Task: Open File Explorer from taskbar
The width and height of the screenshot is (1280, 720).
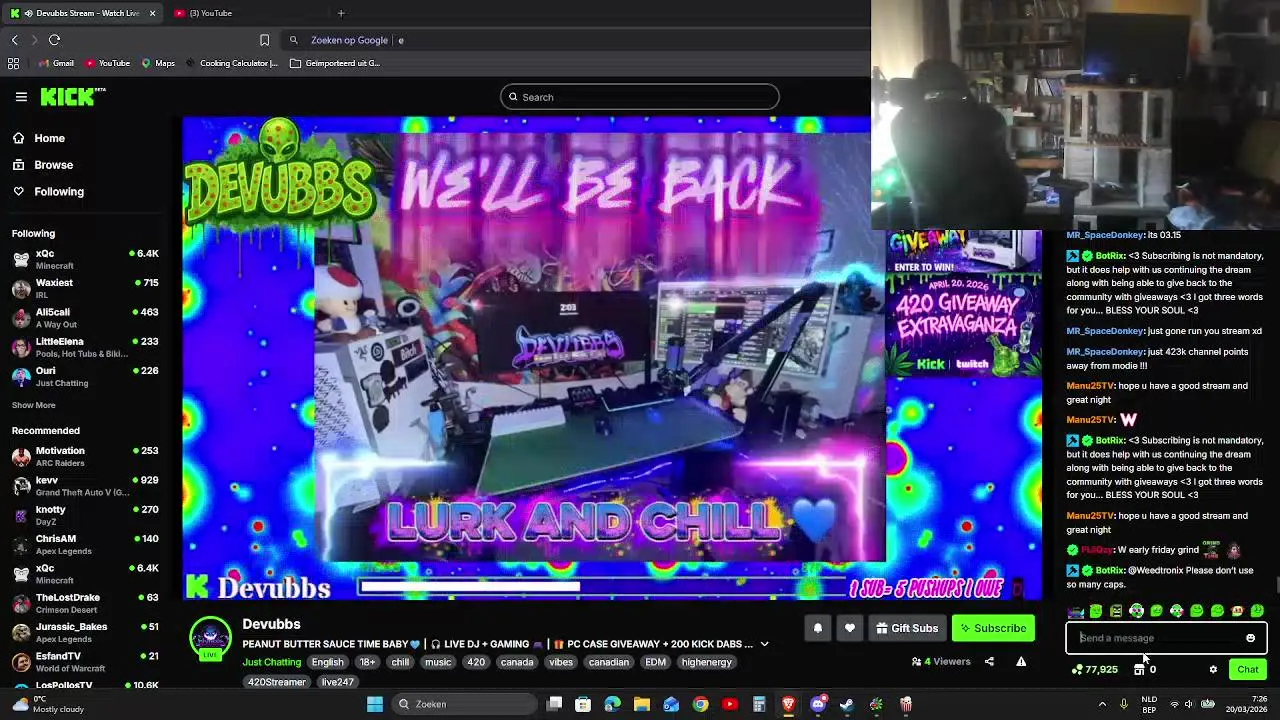Action: tap(642, 704)
